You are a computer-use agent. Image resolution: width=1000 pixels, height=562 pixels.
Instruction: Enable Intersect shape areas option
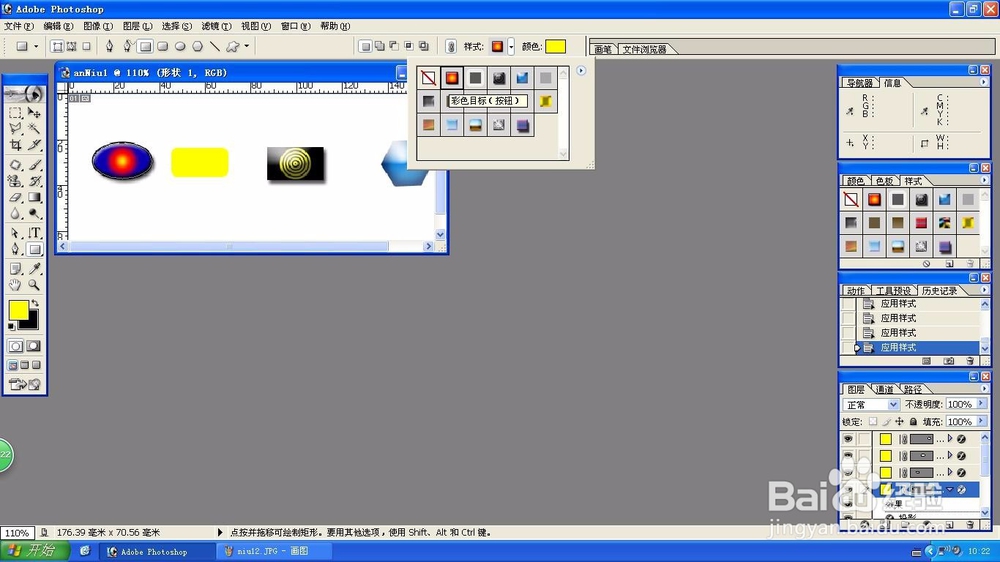coord(409,46)
